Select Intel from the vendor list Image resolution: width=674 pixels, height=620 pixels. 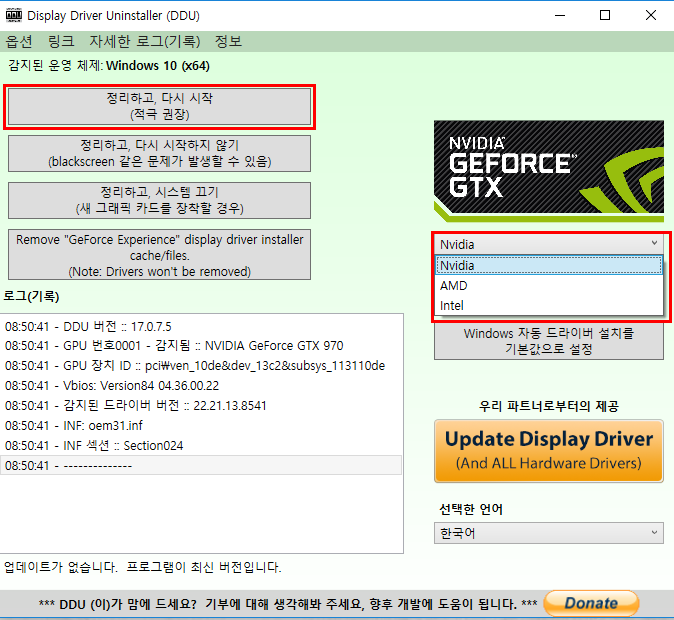click(549, 305)
